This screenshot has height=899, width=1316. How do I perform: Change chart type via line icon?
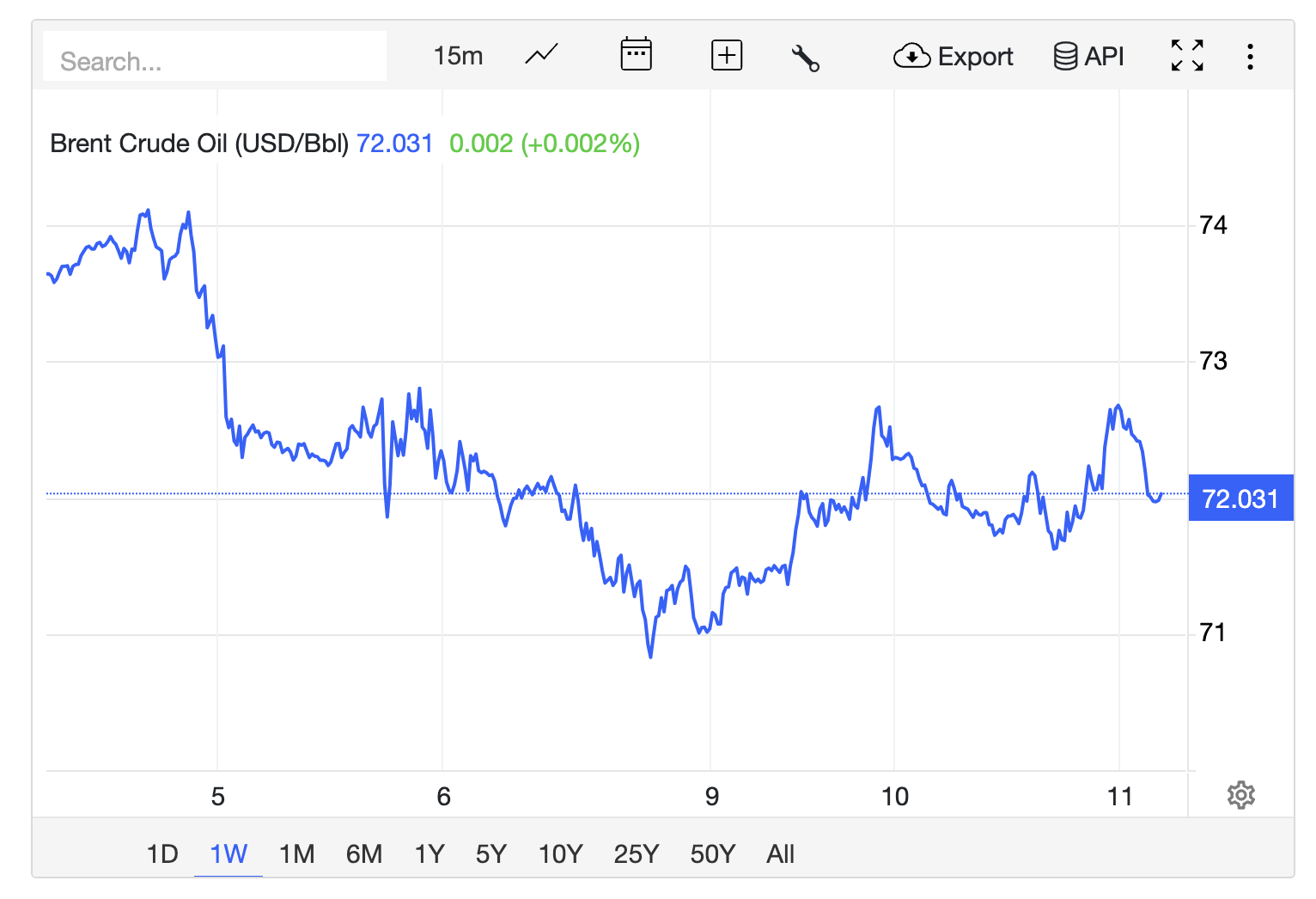[541, 56]
